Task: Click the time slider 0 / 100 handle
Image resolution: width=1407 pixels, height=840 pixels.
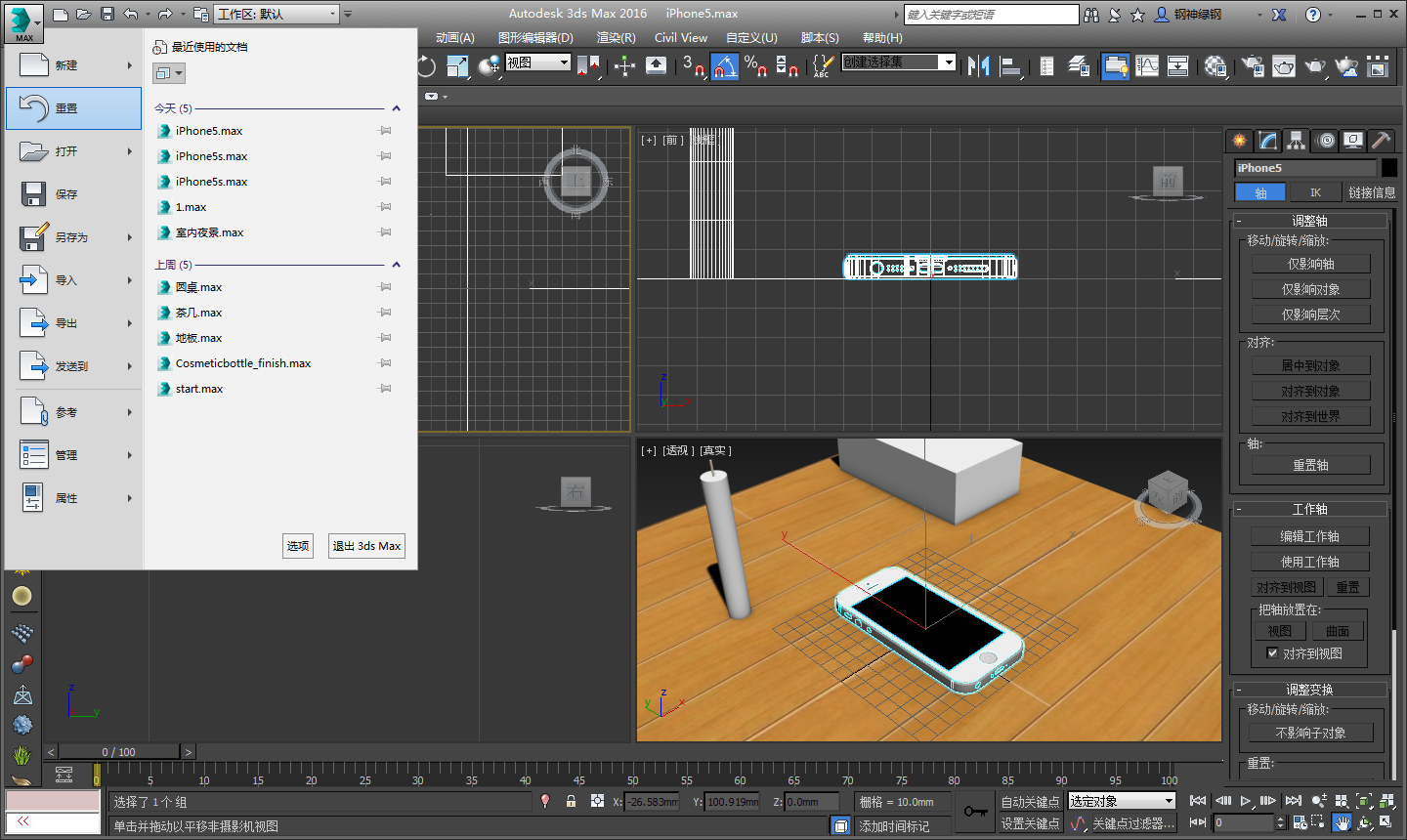Action: click(119, 752)
